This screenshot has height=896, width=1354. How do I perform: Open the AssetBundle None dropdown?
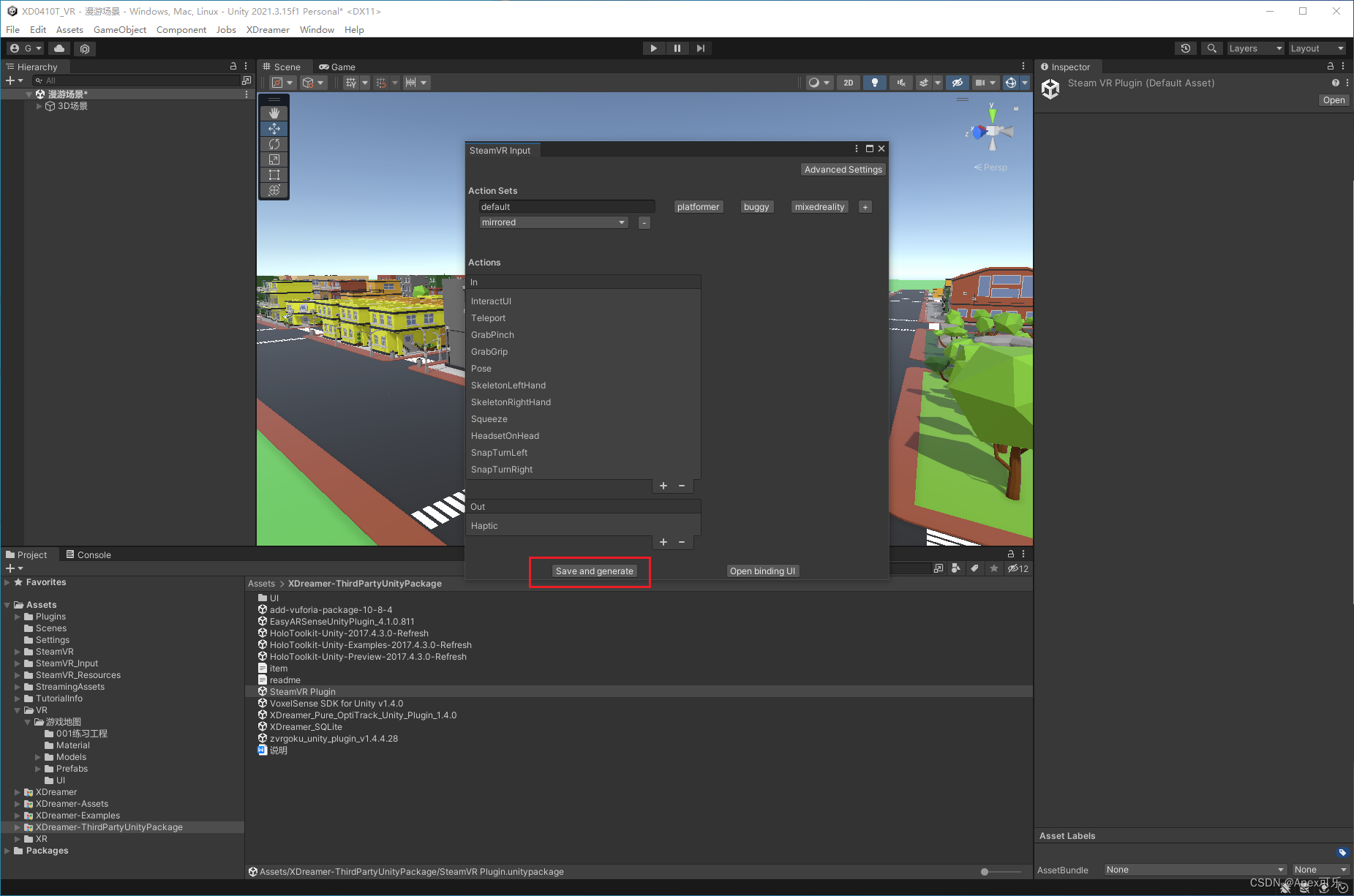[1195, 870]
